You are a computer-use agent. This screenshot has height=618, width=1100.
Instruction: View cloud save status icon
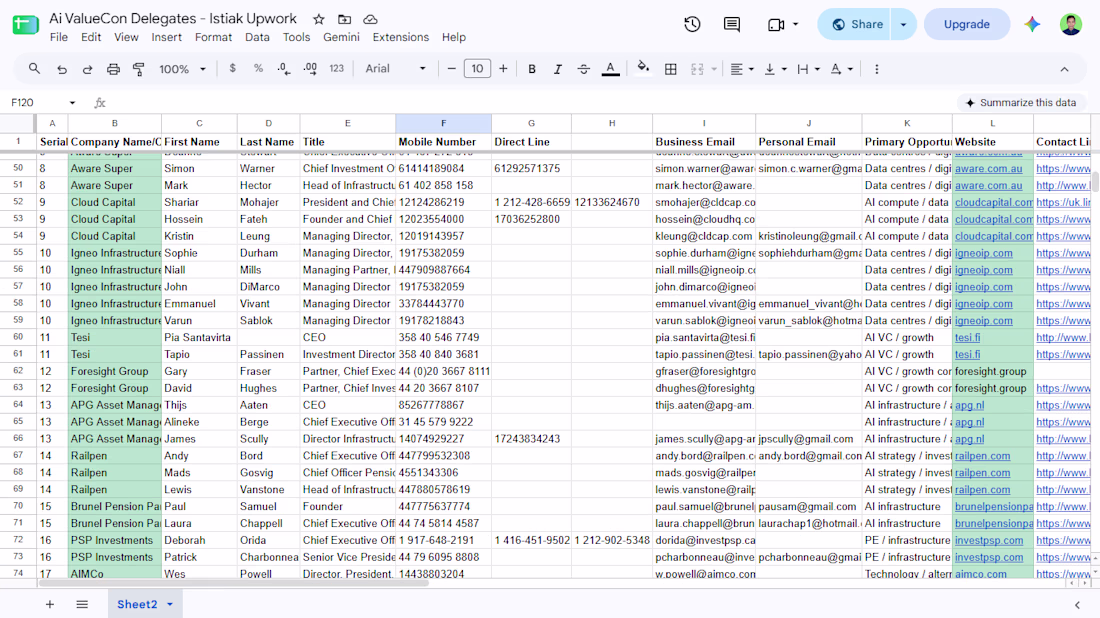pyautogui.click(x=370, y=20)
